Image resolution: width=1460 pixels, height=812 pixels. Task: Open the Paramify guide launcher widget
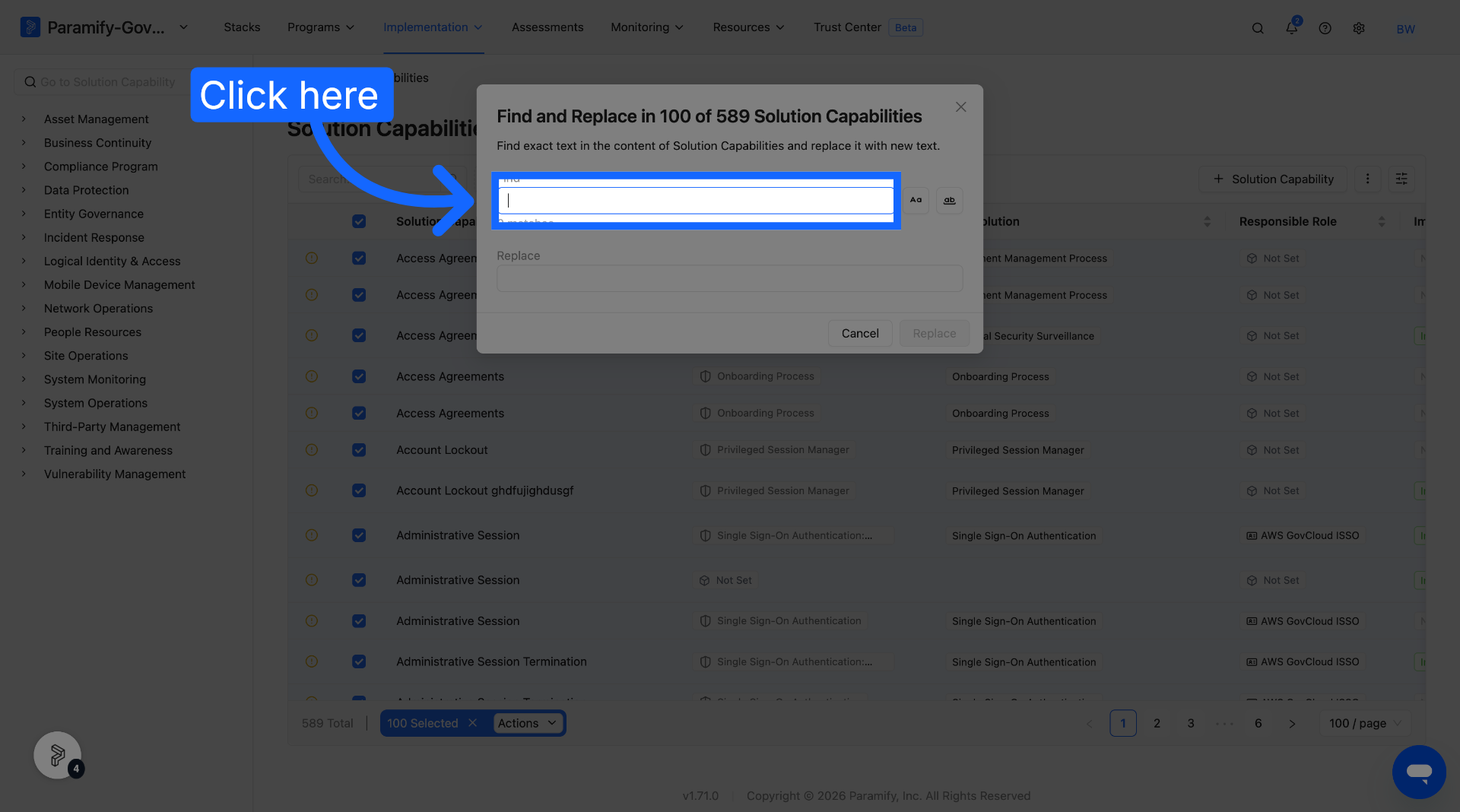click(58, 755)
